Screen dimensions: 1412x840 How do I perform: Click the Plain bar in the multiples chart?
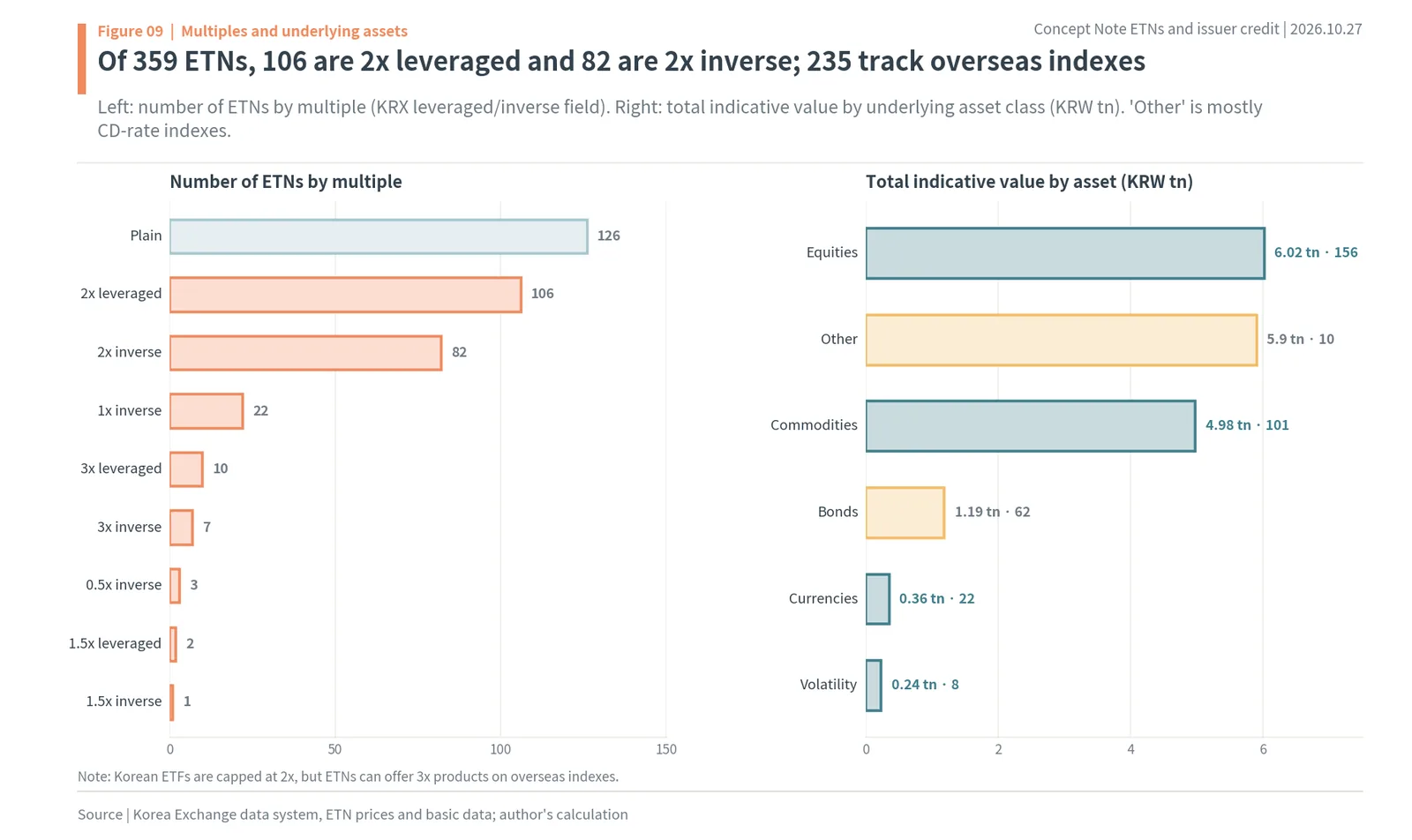pyautogui.click(x=379, y=236)
